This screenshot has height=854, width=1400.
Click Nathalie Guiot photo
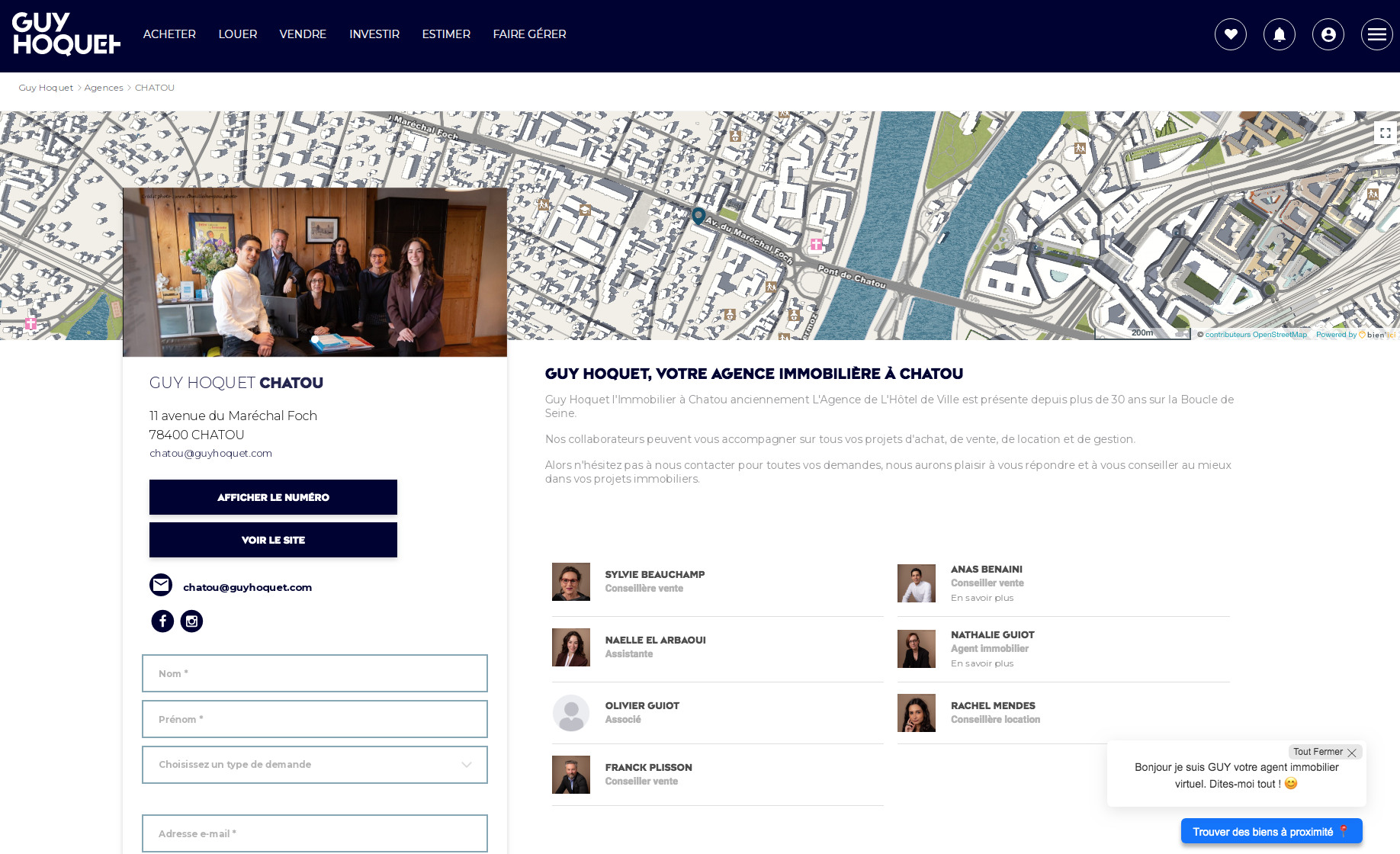tap(917, 649)
